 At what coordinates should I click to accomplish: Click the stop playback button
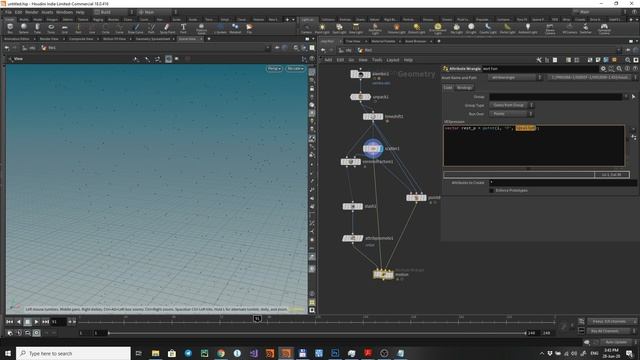[27, 322]
